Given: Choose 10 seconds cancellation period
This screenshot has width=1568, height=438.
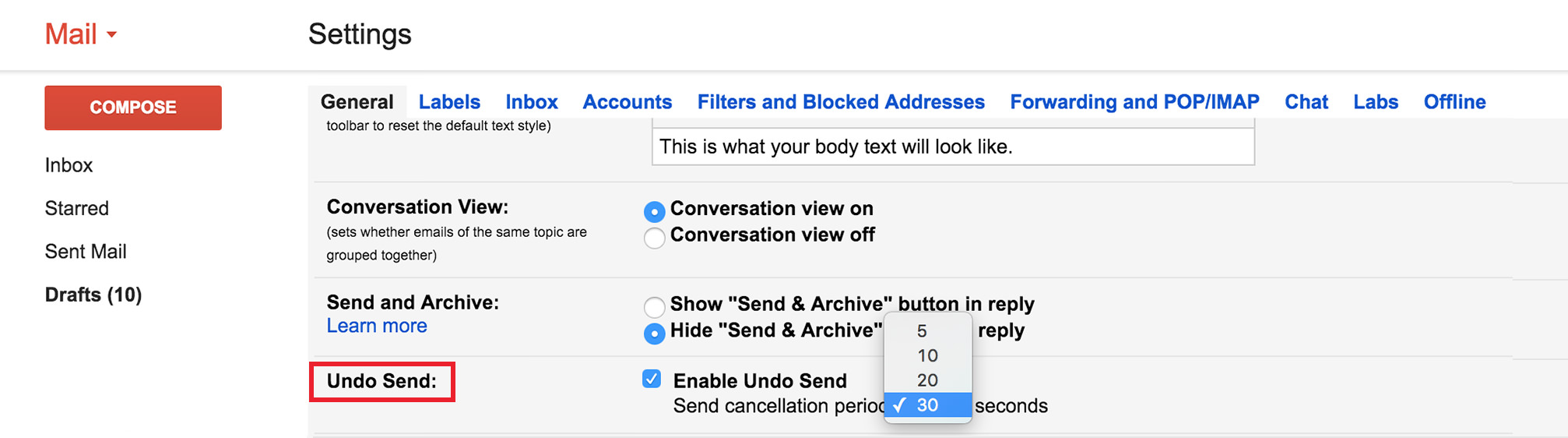Looking at the screenshot, I should click(928, 355).
